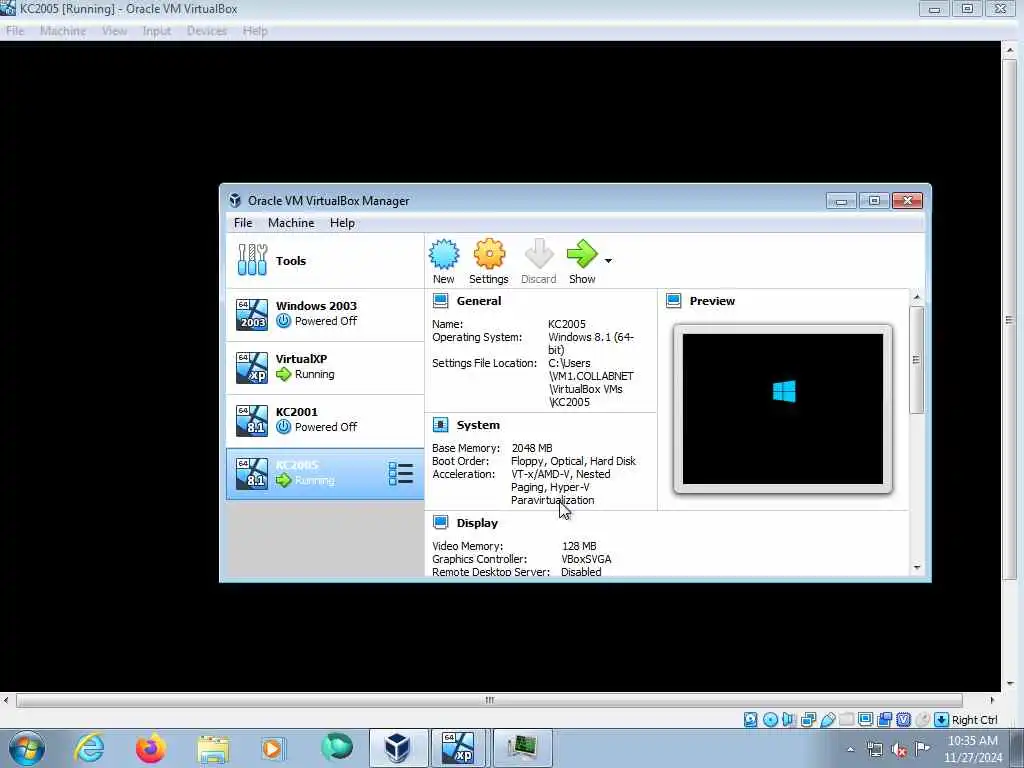Image resolution: width=1024 pixels, height=768 pixels.
Task: Click the display status bar icon
Action: [x=865, y=720]
